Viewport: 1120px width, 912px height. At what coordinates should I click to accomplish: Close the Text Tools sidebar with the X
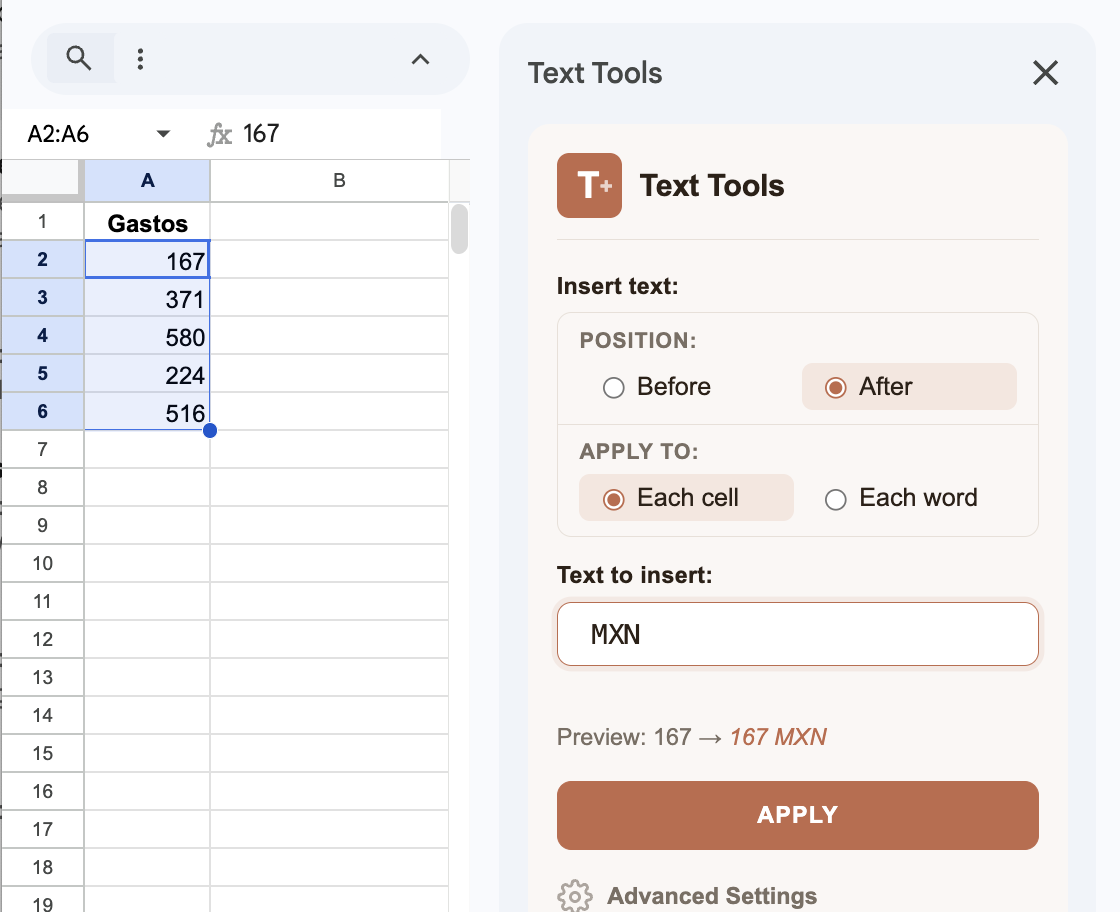click(1045, 73)
